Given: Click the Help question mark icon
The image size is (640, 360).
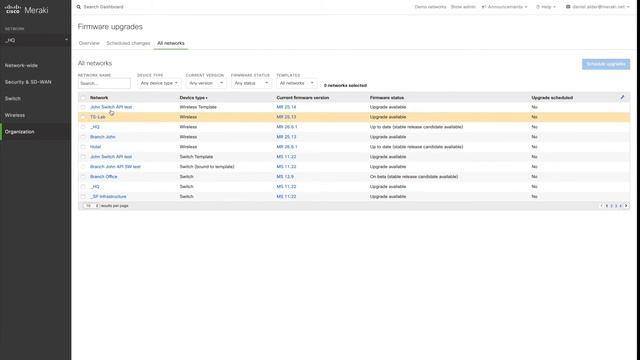Looking at the screenshot, I should tap(538, 7).
